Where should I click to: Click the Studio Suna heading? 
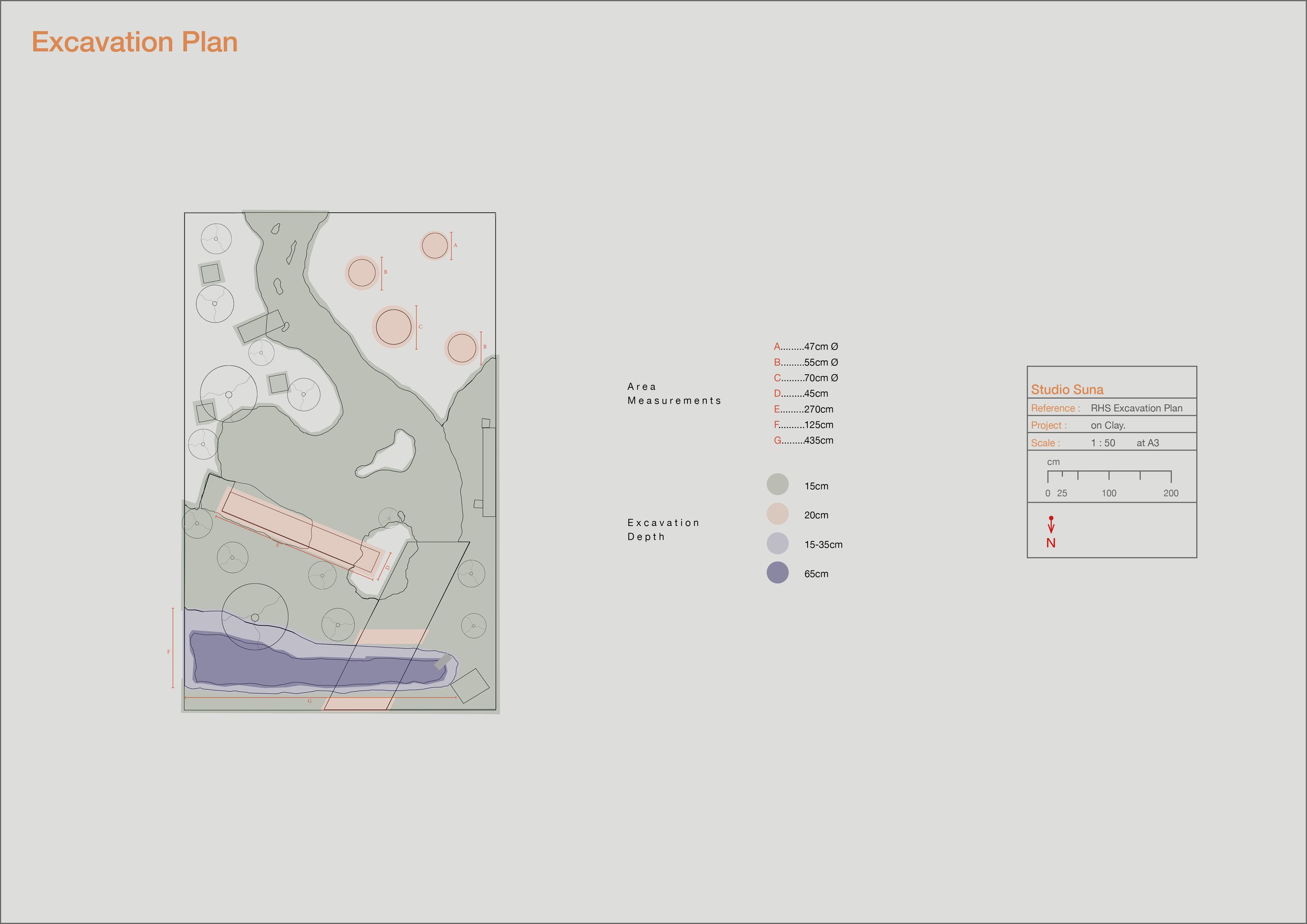point(1067,390)
